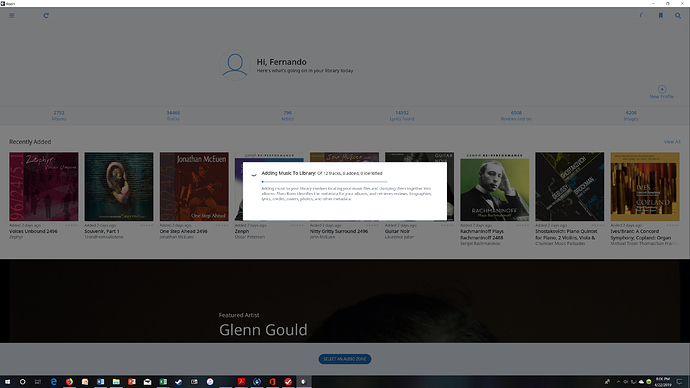Open the Windows Start menu

pos(7,382)
